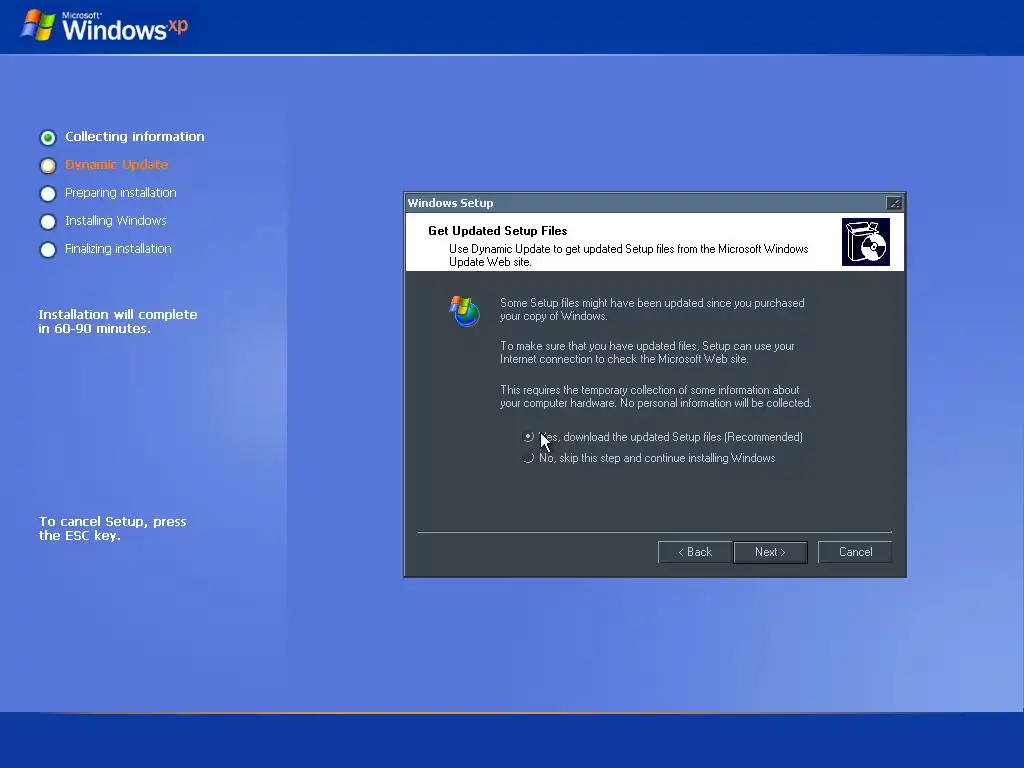This screenshot has width=1024, height=768.
Task: Click the Preparing installation step bullet
Action: [x=48, y=194]
